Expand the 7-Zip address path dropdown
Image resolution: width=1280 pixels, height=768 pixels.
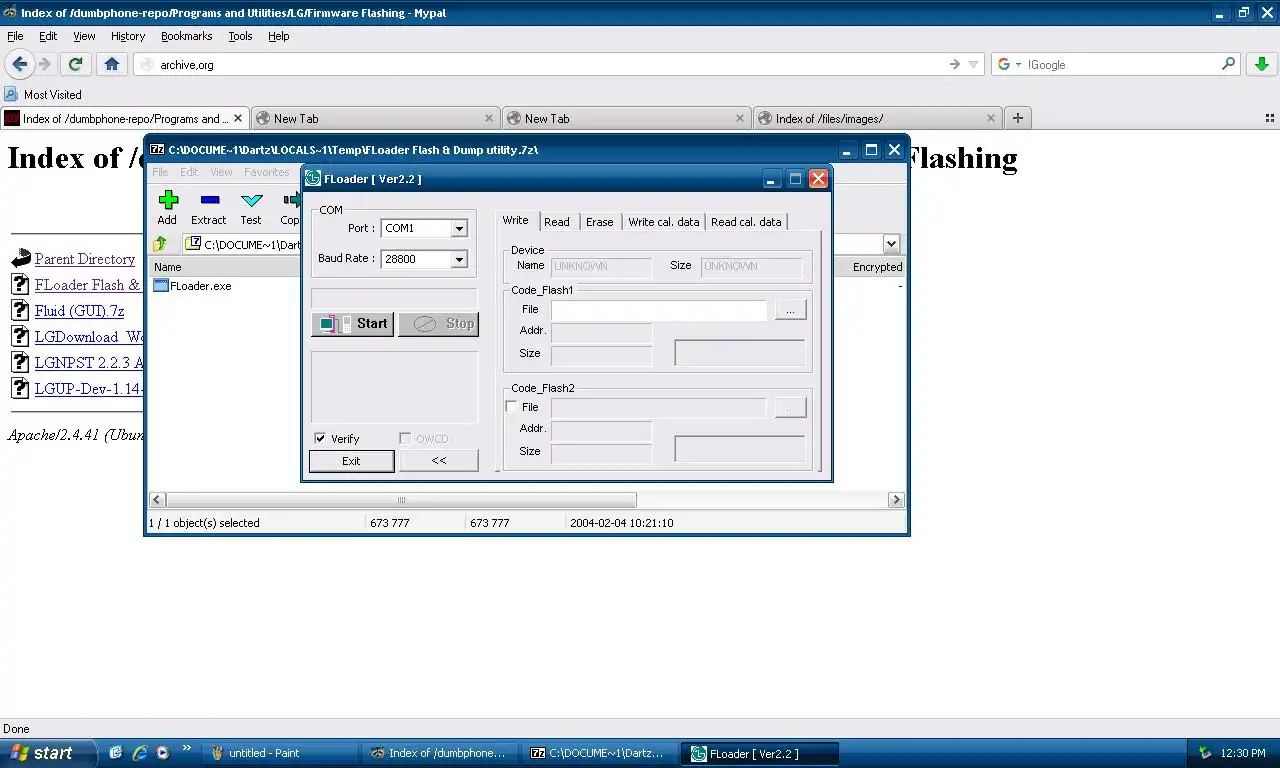[x=891, y=244]
